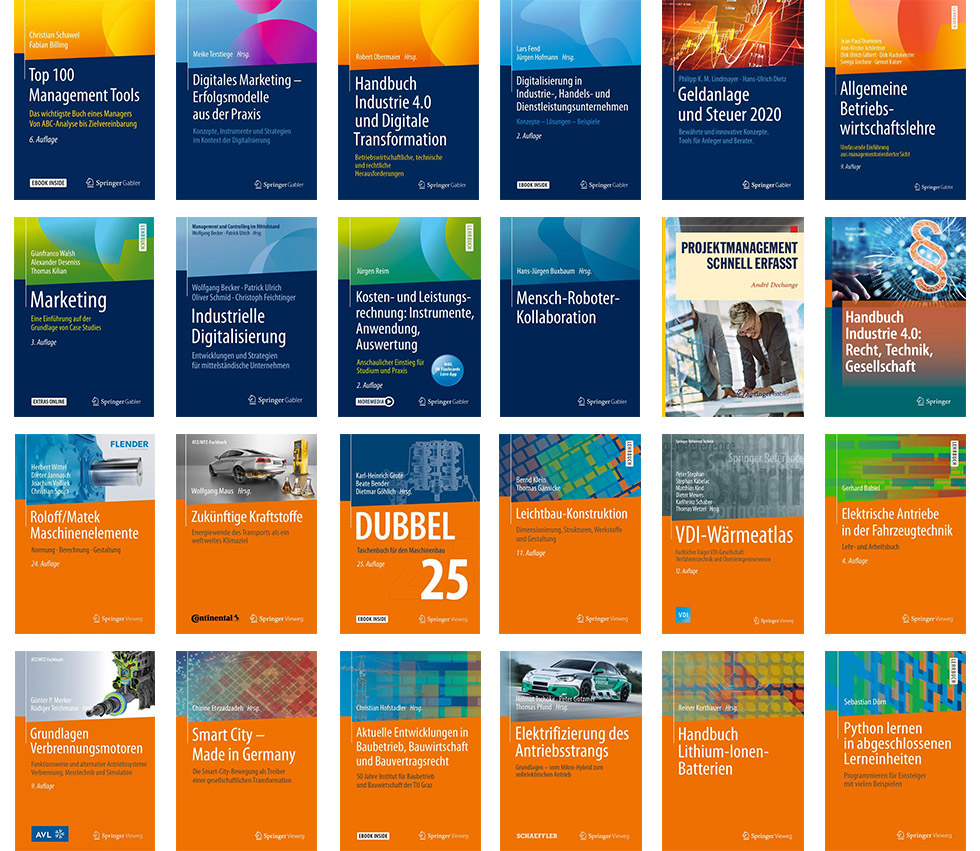Click the Projektmanagement schnell erfasst cover
This screenshot has width=980, height=851.
[733, 316]
